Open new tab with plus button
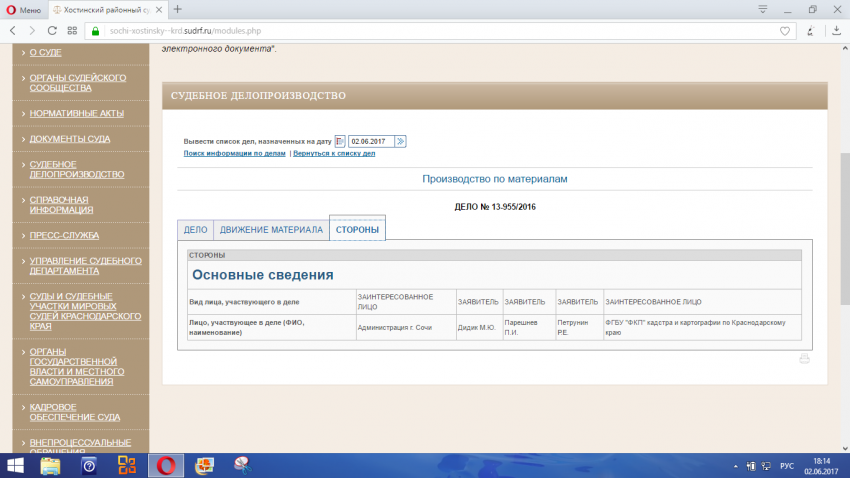 click(x=177, y=9)
